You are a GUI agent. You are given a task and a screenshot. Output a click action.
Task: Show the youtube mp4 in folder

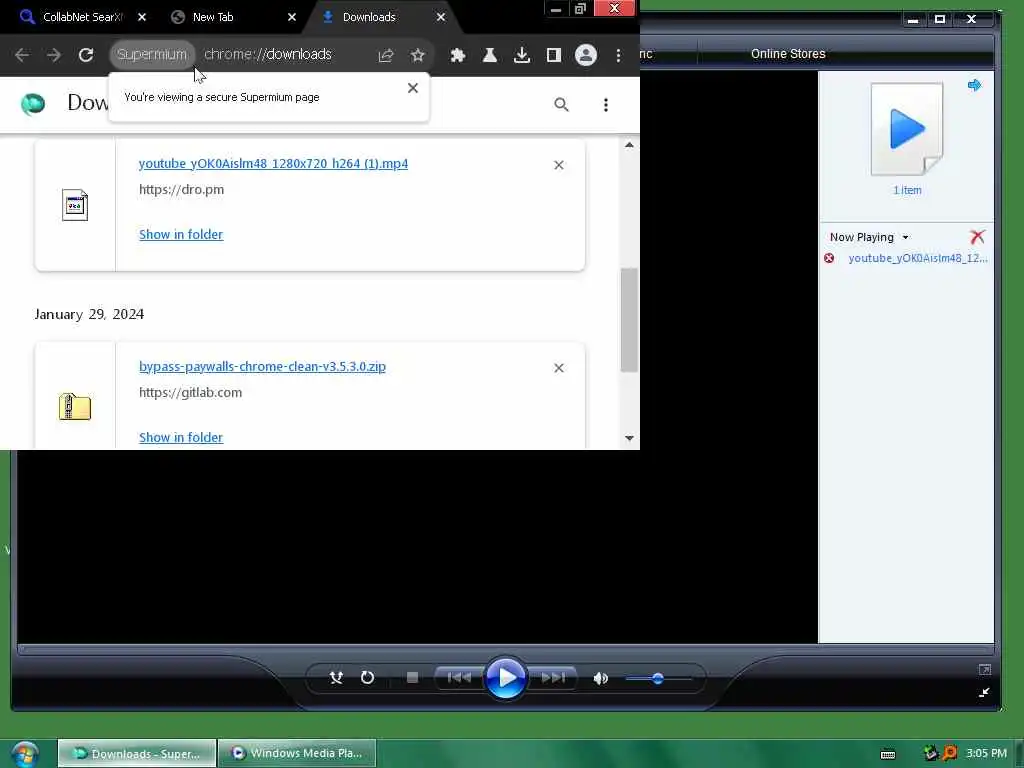pos(181,234)
